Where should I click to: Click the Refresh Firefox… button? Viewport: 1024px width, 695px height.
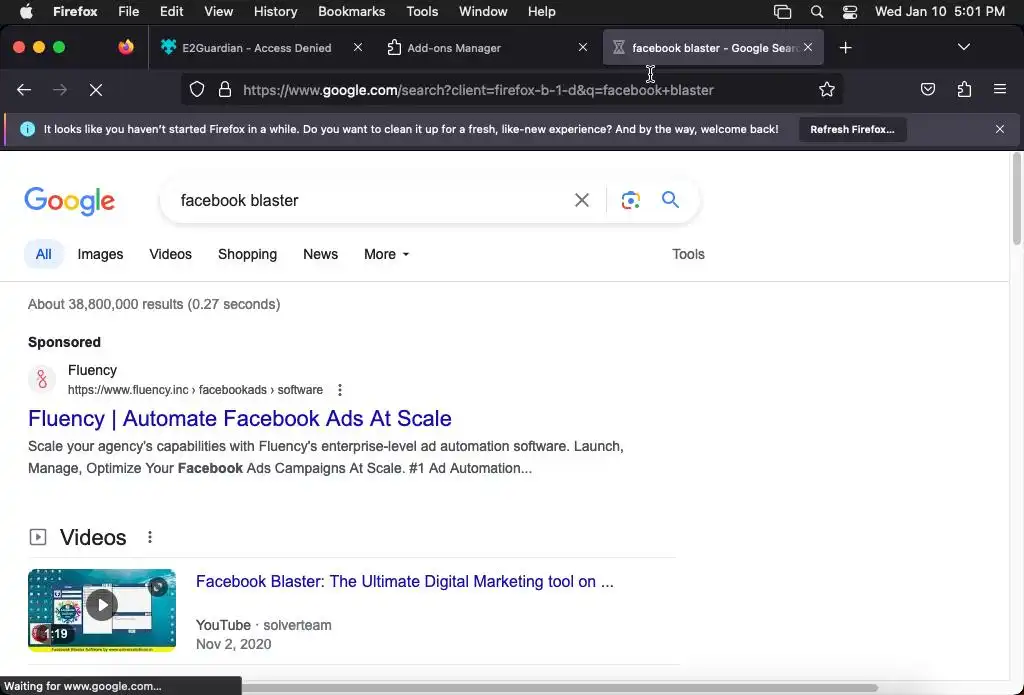tap(852, 129)
